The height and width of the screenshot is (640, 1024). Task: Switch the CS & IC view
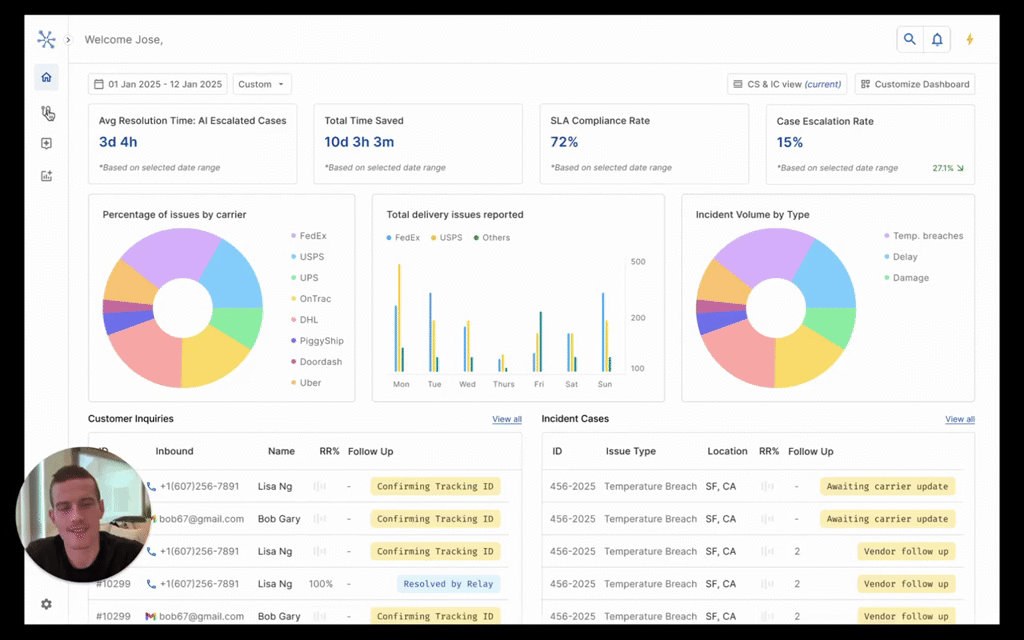[x=787, y=84]
